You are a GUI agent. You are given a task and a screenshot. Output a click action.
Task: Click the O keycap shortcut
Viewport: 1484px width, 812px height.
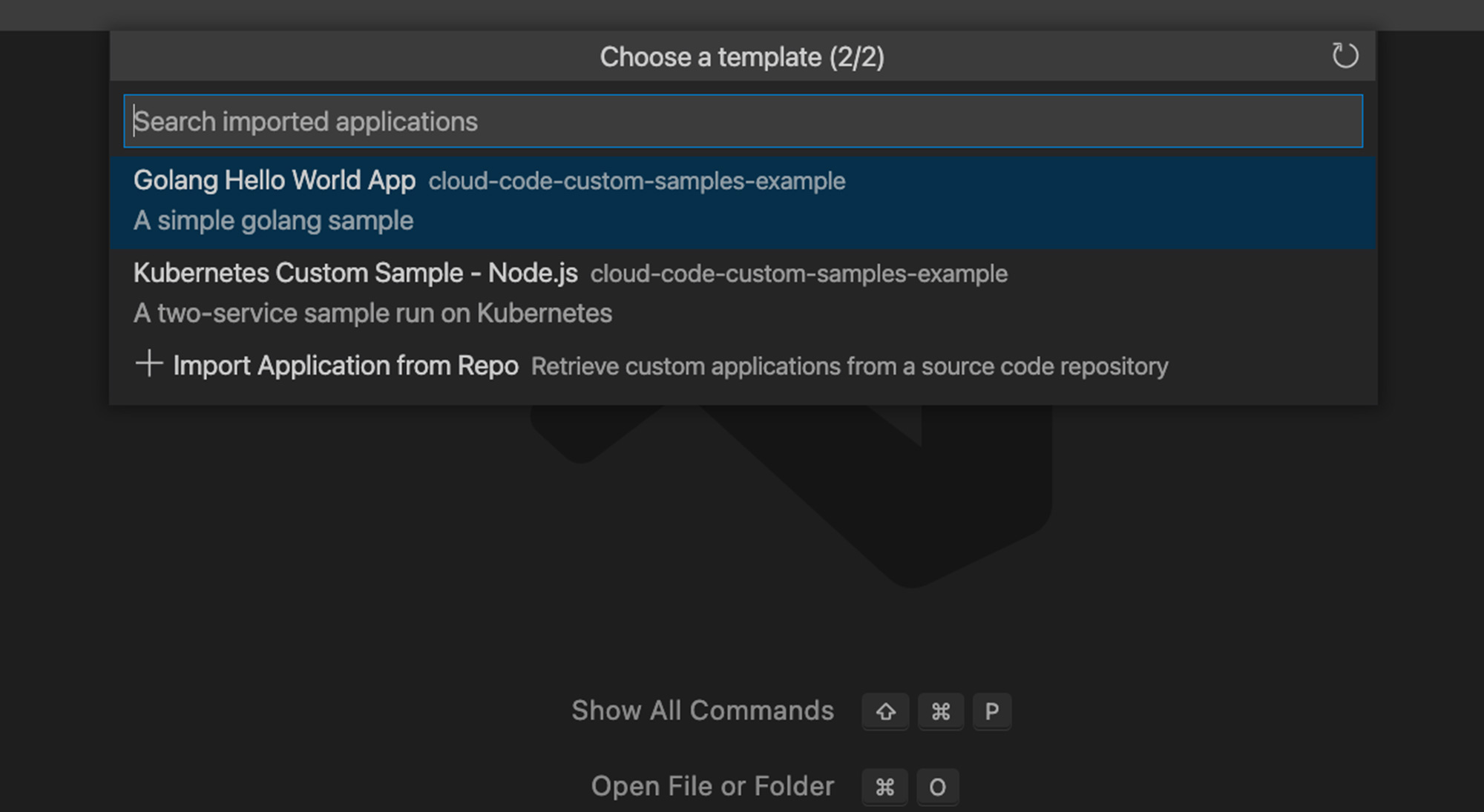[x=937, y=788]
